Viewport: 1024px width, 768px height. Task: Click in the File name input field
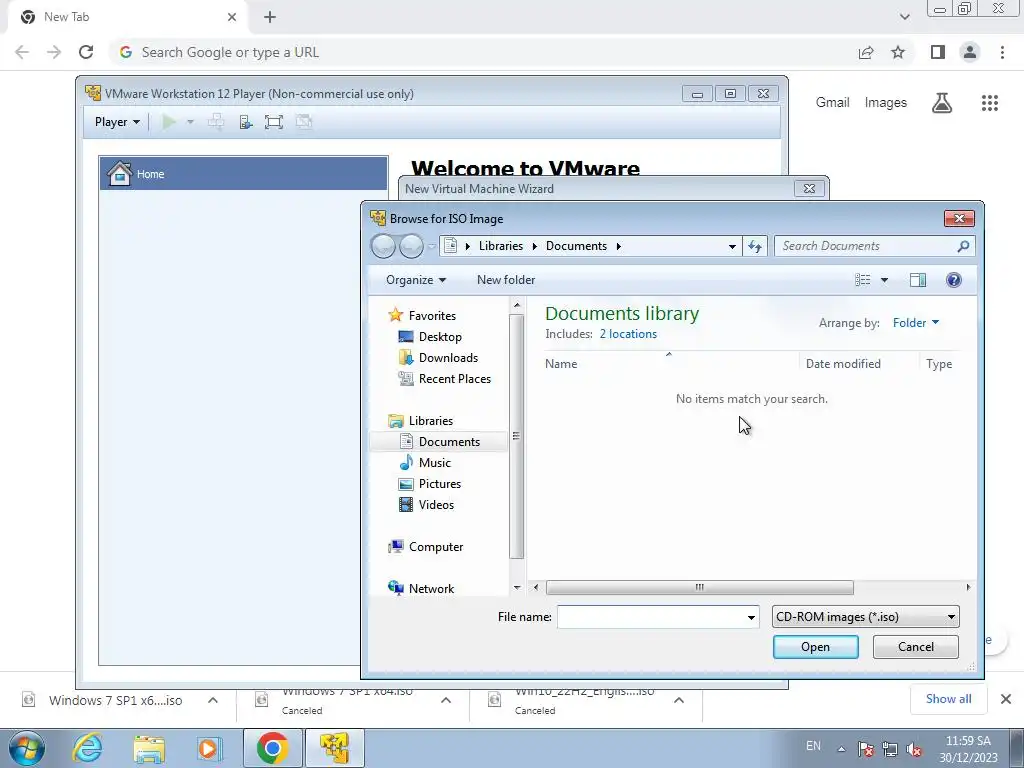click(650, 617)
